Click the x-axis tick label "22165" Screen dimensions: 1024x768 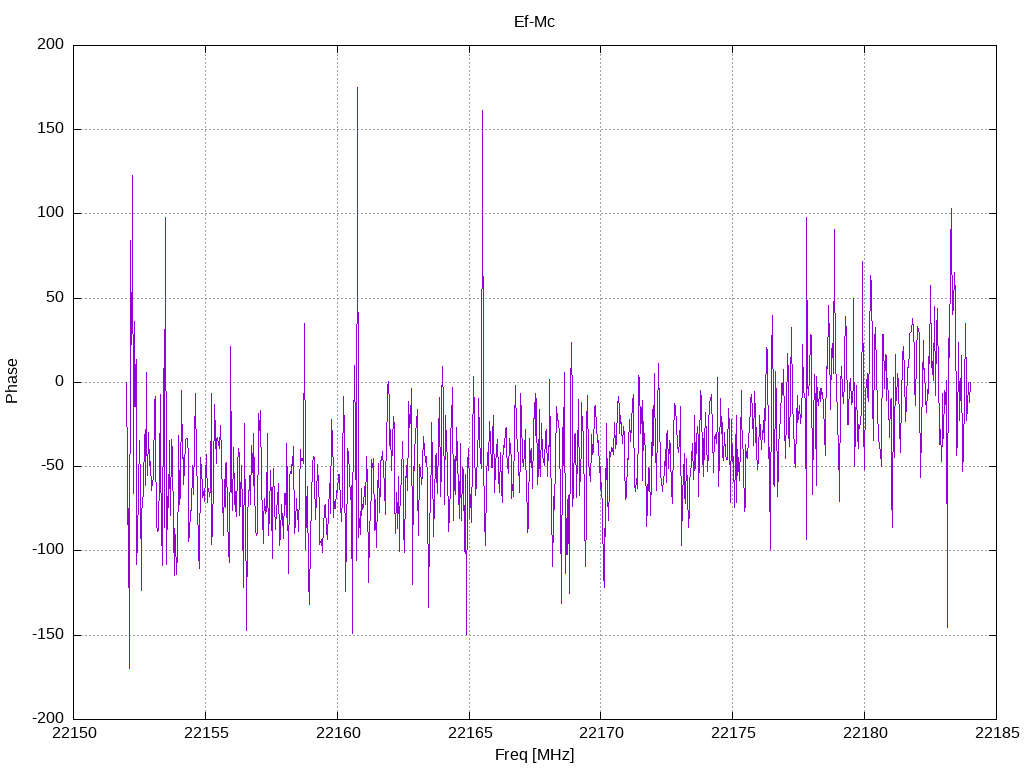pos(470,733)
